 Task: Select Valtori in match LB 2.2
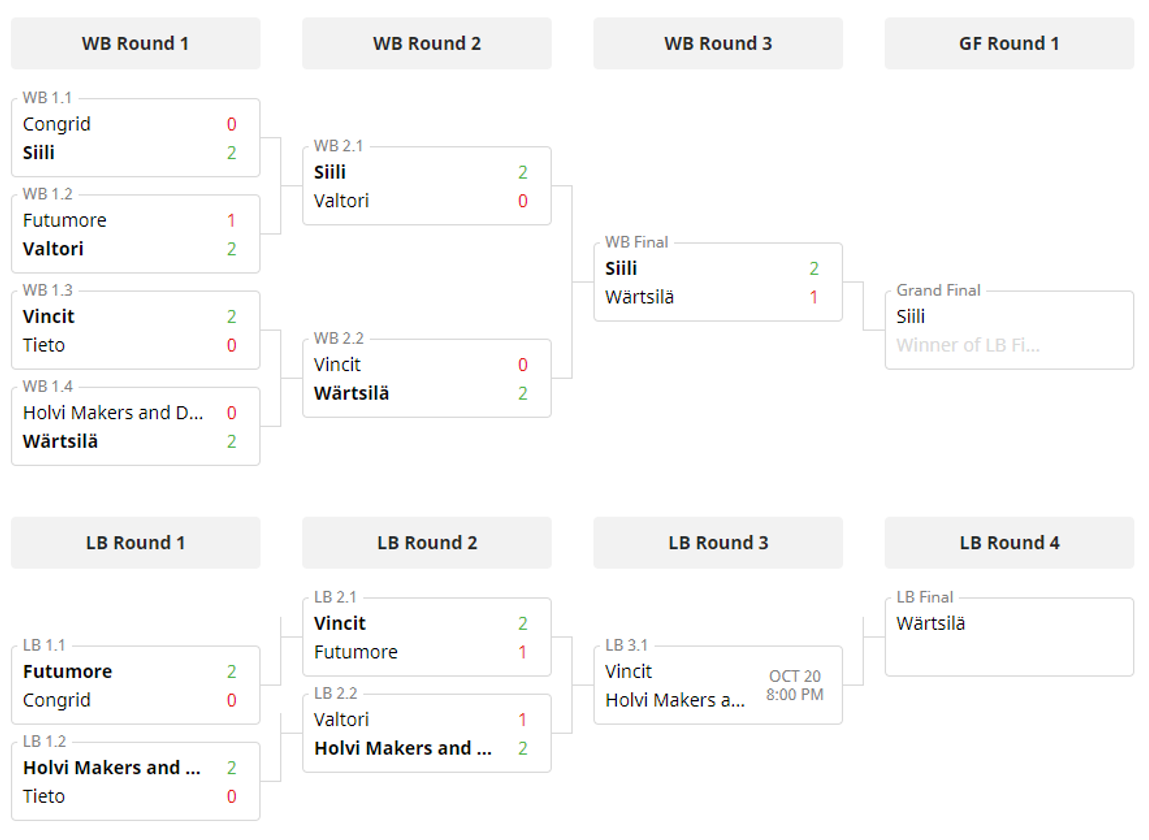(341, 719)
